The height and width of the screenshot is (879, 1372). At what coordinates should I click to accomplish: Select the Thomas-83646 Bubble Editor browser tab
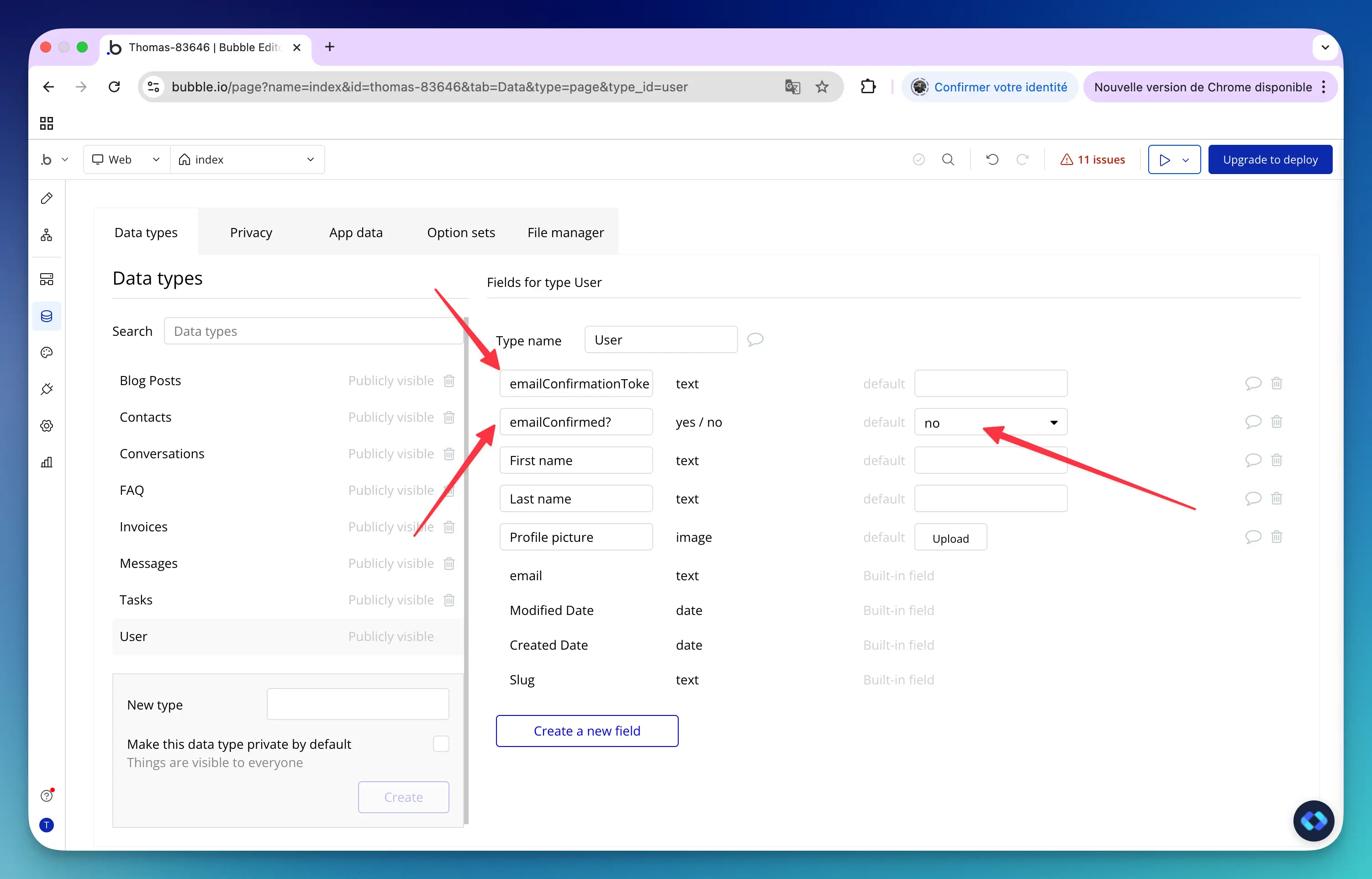click(206, 48)
